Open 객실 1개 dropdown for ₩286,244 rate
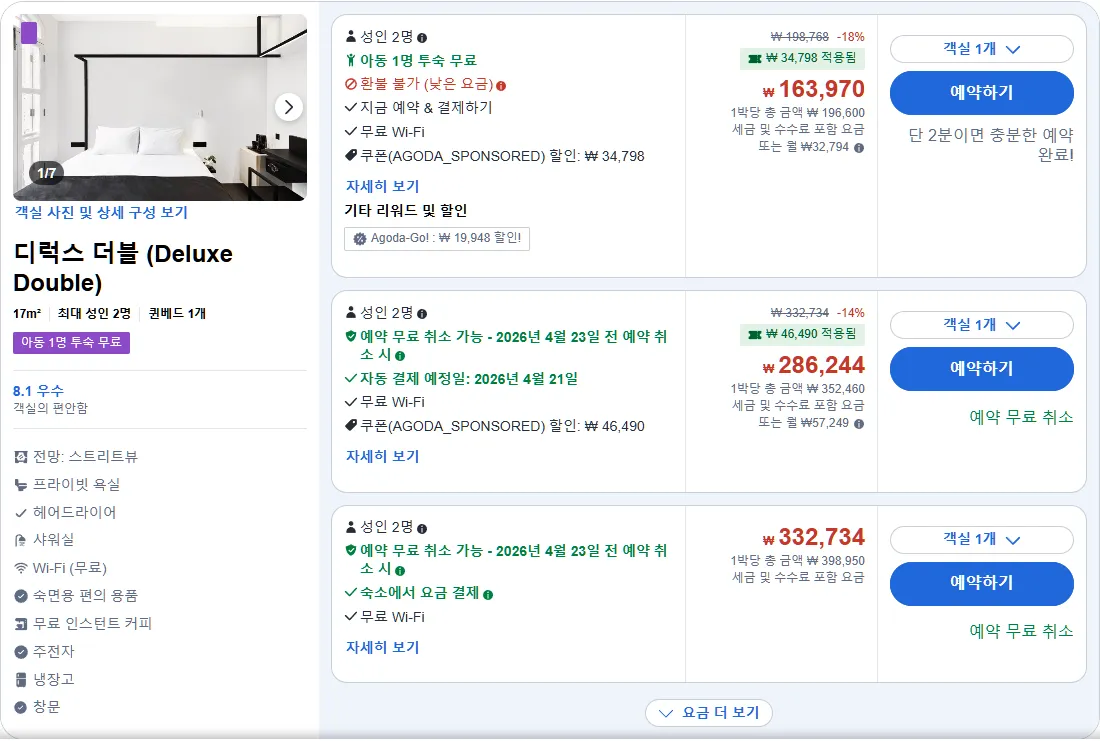Image resolution: width=1100 pixels, height=741 pixels. click(981, 325)
